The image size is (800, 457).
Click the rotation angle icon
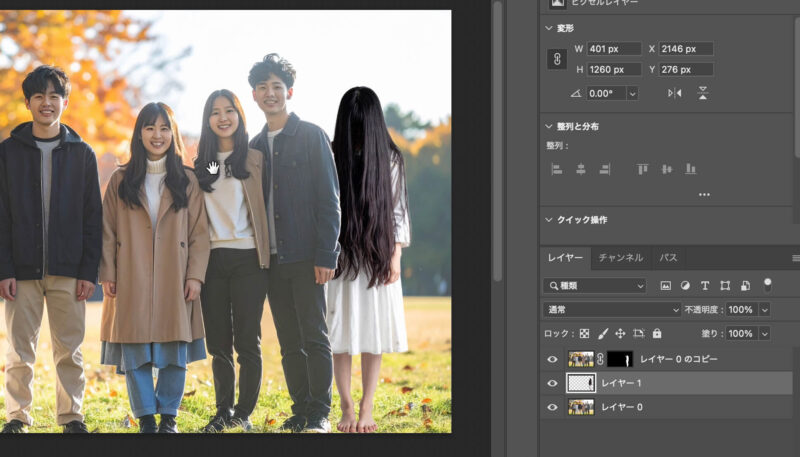pyautogui.click(x=576, y=93)
